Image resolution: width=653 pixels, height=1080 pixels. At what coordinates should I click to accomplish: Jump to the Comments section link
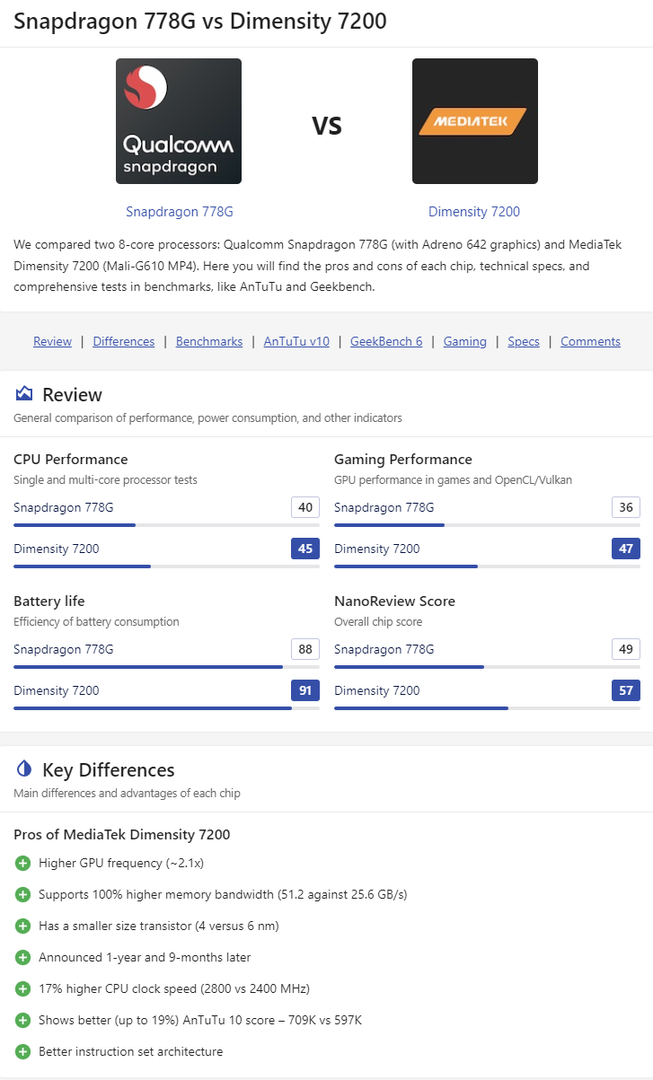(590, 342)
